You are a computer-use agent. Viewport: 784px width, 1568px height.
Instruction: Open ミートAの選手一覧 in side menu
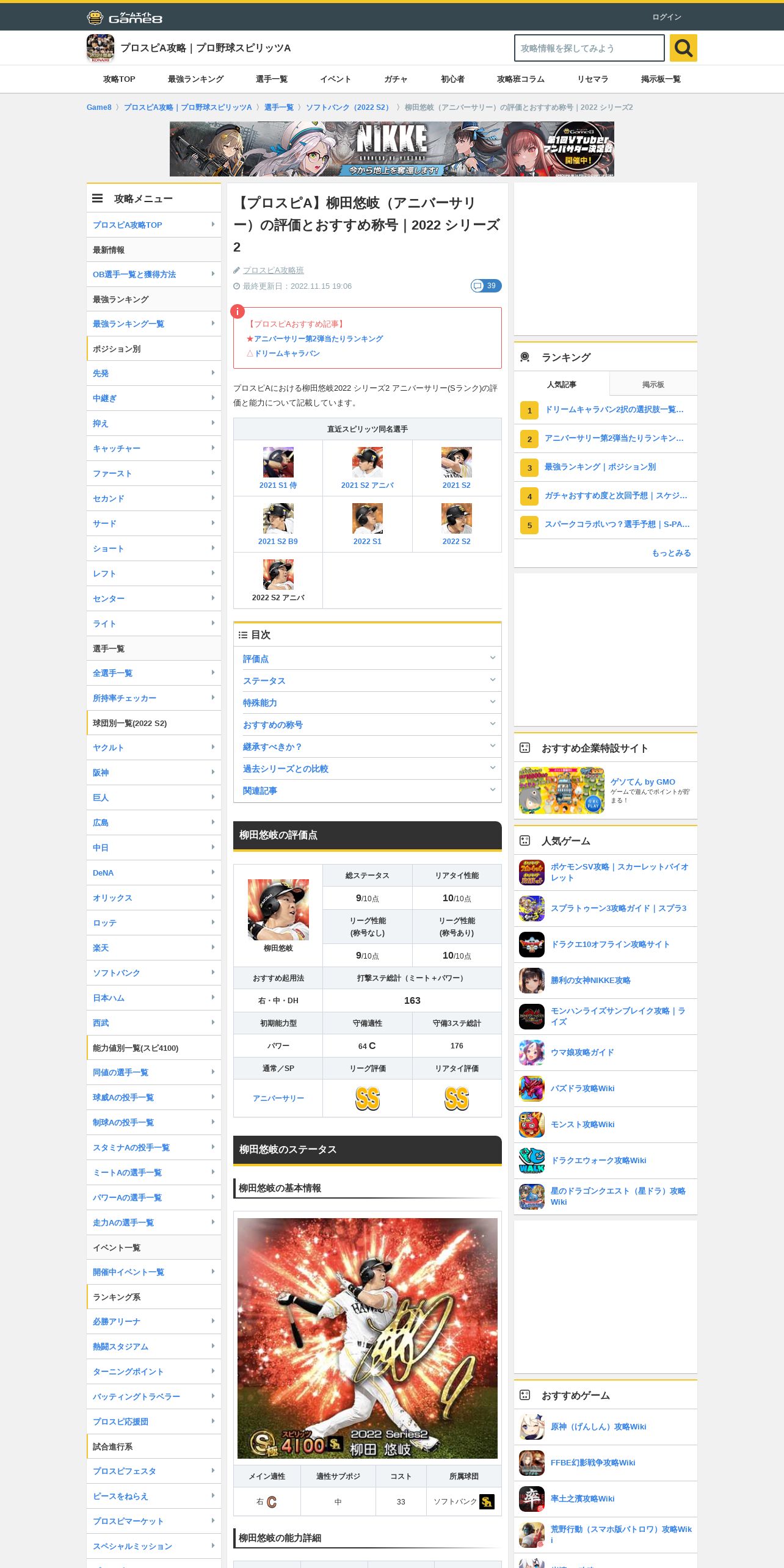(x=154, y=1172)
